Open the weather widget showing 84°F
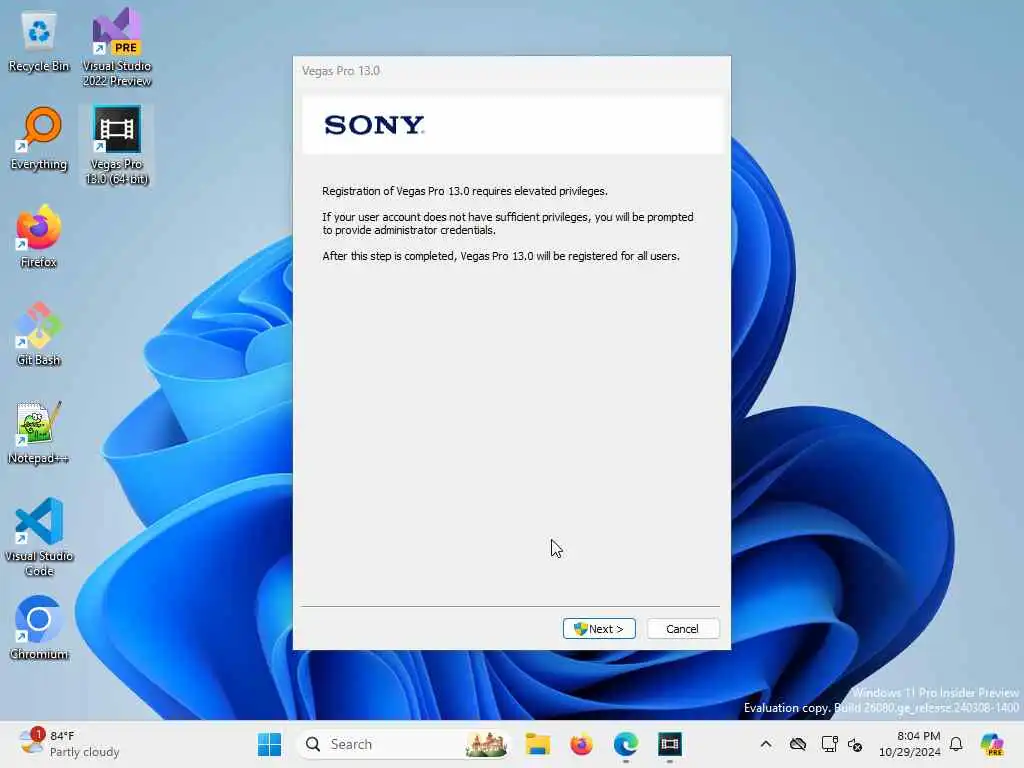 (69, 744)
